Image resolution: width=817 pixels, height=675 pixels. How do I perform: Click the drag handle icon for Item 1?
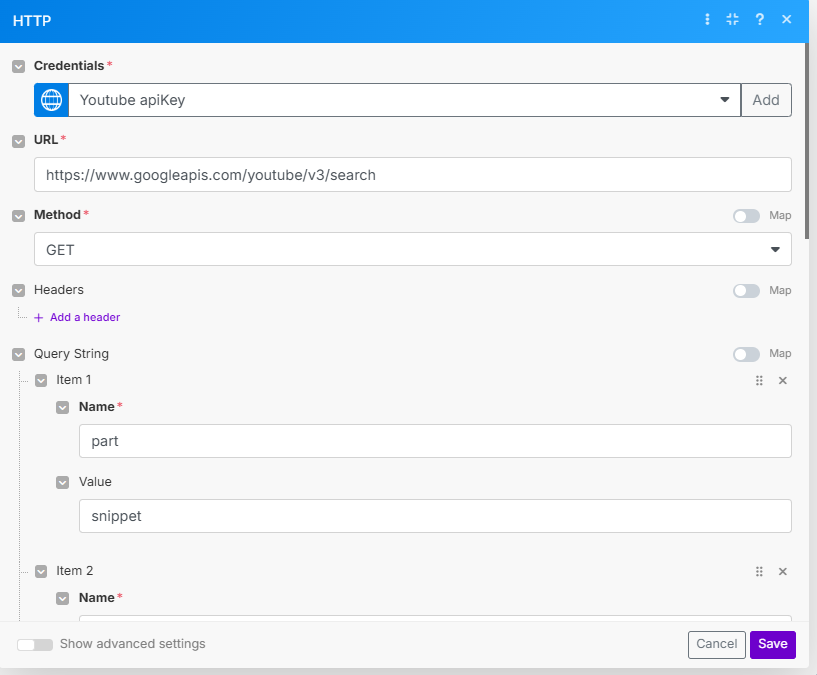point(759,381)
